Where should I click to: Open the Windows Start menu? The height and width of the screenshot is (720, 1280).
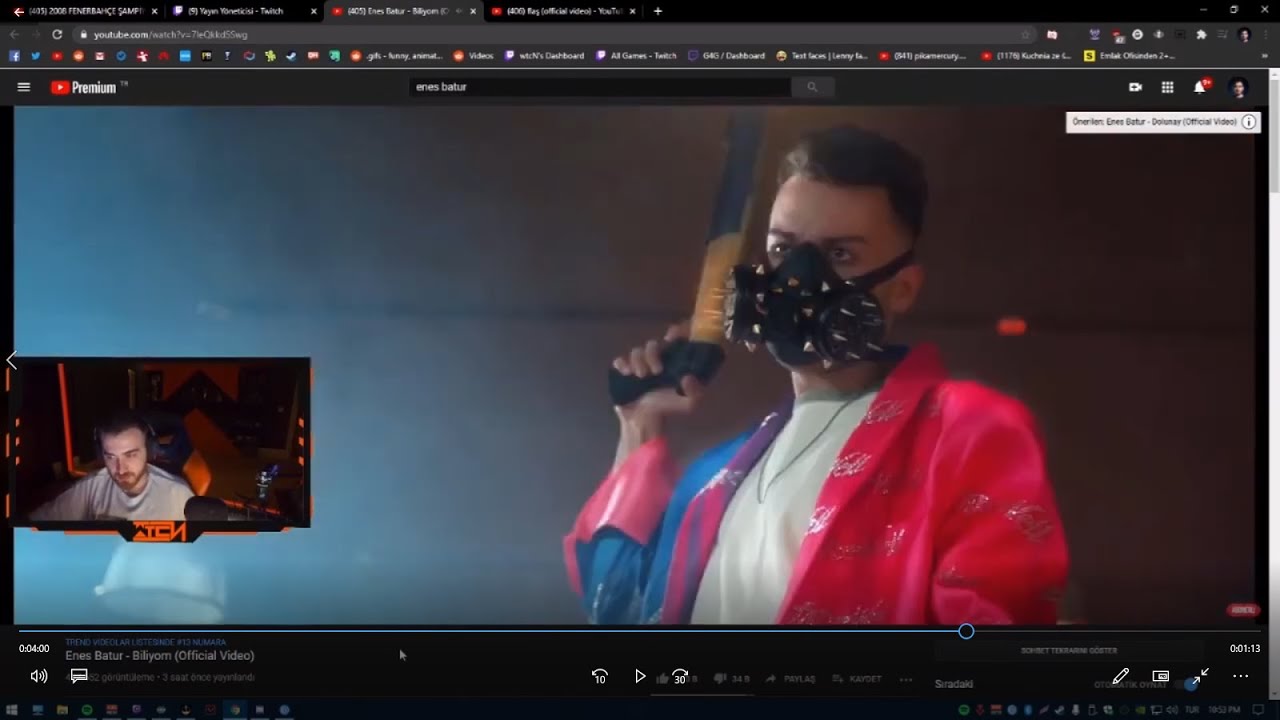[x=12, y=710]
